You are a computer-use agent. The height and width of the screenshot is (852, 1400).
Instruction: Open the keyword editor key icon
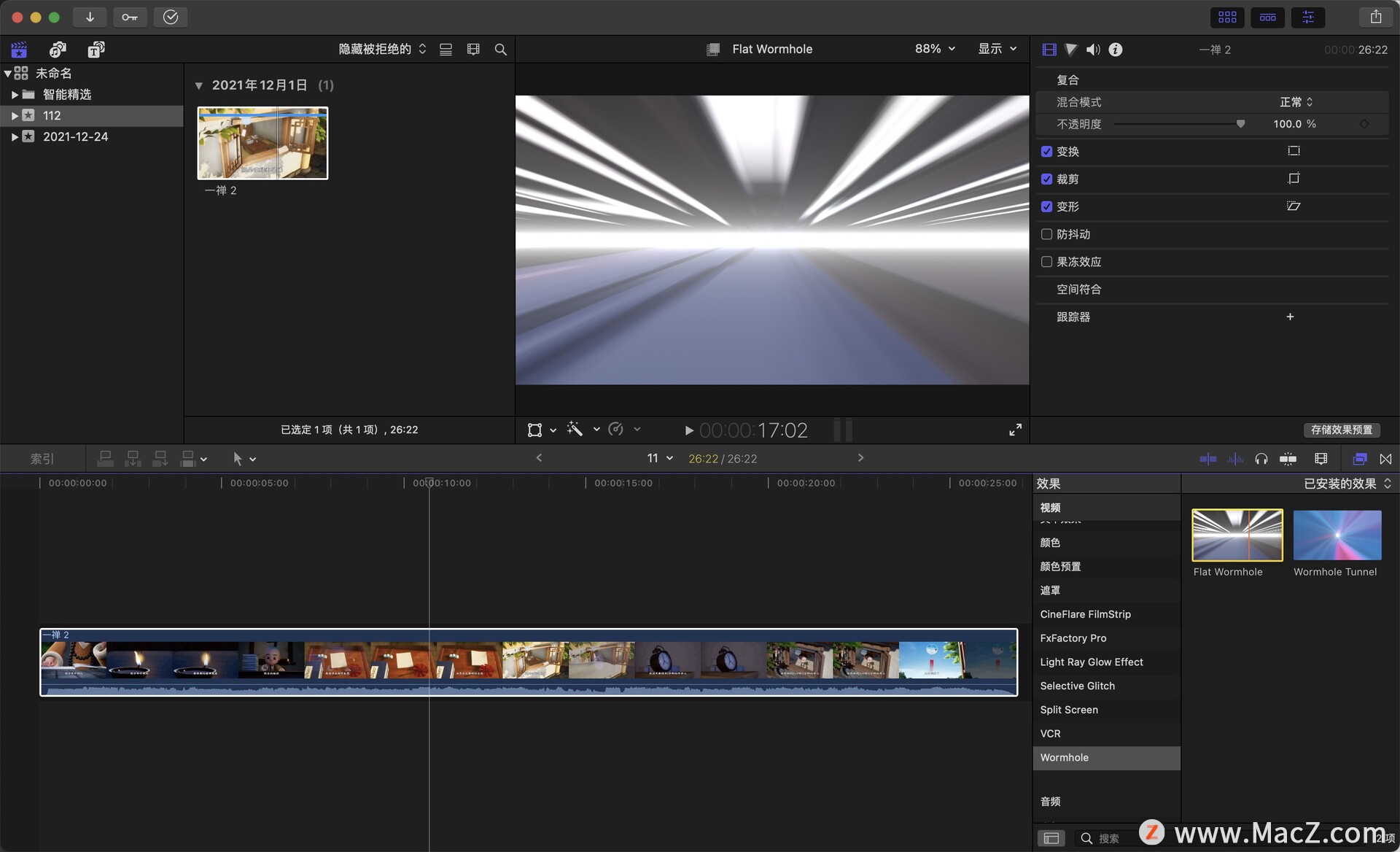click(130, 17)
